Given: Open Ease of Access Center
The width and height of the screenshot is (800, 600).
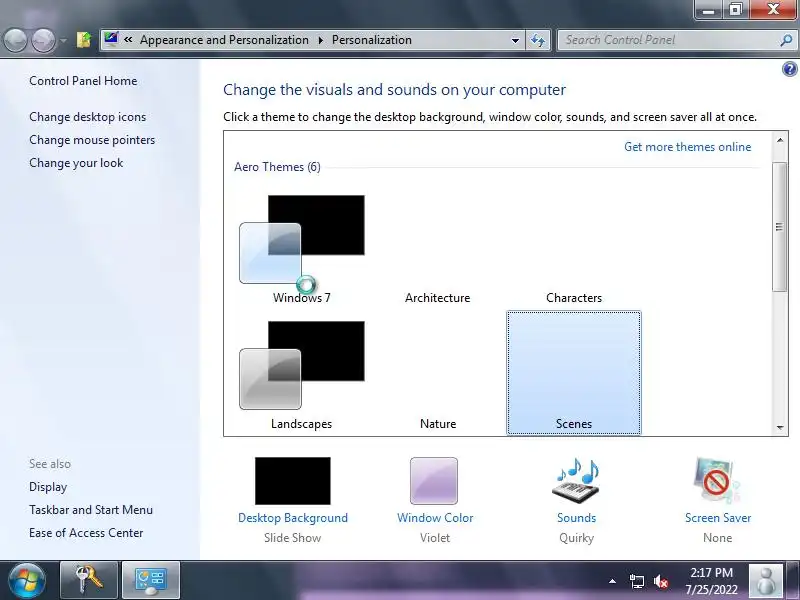Looking at the screenshot, I should coord(86,533).
